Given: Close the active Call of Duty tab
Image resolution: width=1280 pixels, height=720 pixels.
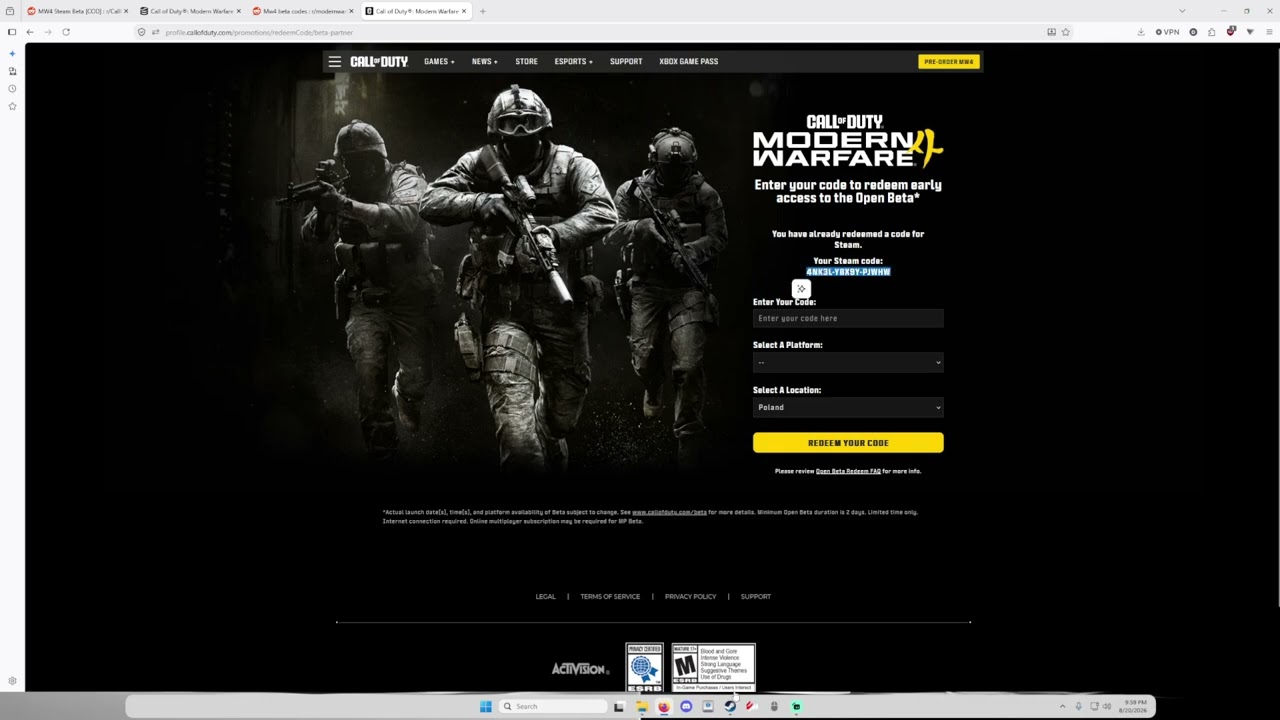Looking at the screenshot, I should 464,11.
